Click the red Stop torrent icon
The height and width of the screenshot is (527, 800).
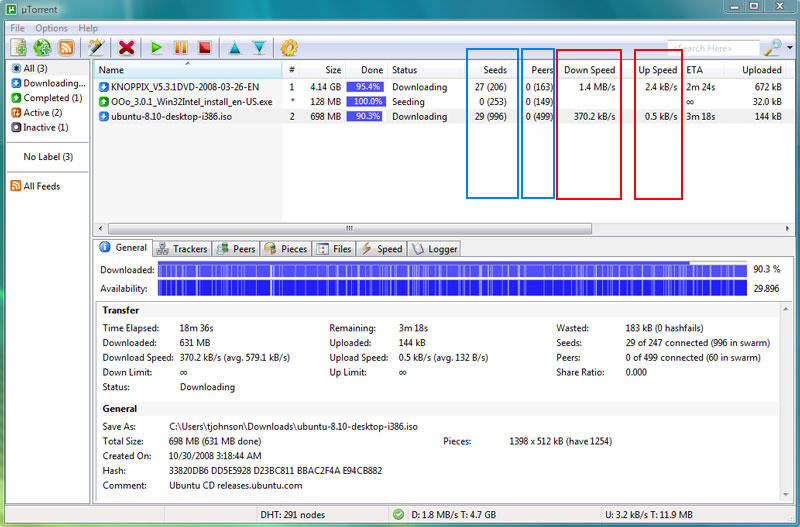[205, 48]
